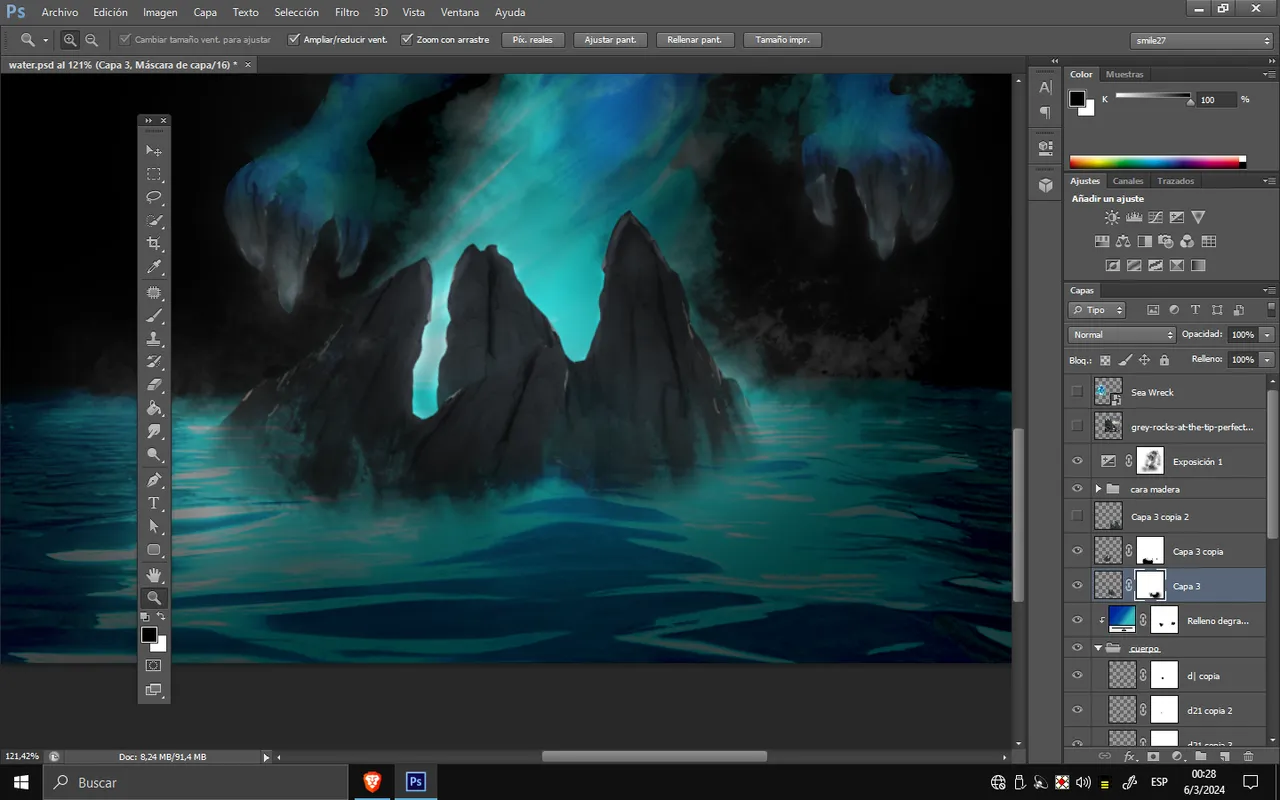
Task: Click the Zoom Out button in options bar
Action: point(92,40)
